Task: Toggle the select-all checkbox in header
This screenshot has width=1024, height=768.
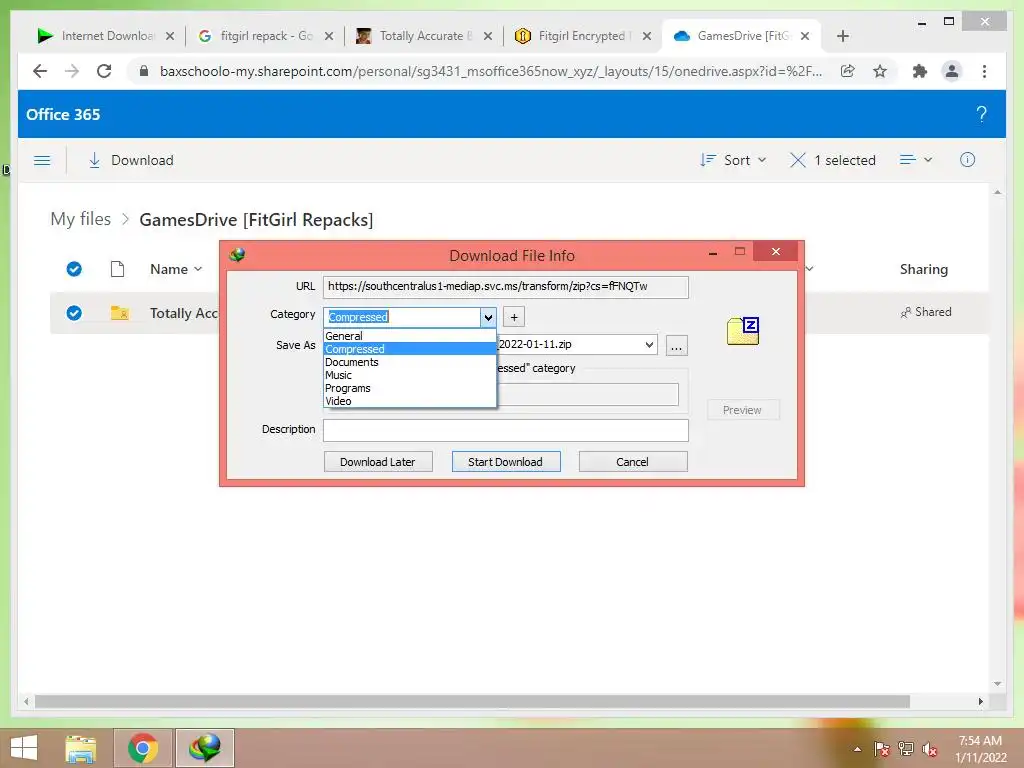Action: click(x=74, y=269)
